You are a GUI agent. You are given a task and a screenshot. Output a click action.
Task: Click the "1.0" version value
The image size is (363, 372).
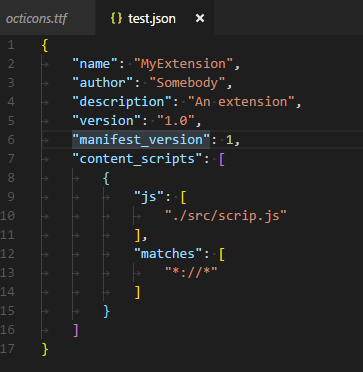[176, 121]
